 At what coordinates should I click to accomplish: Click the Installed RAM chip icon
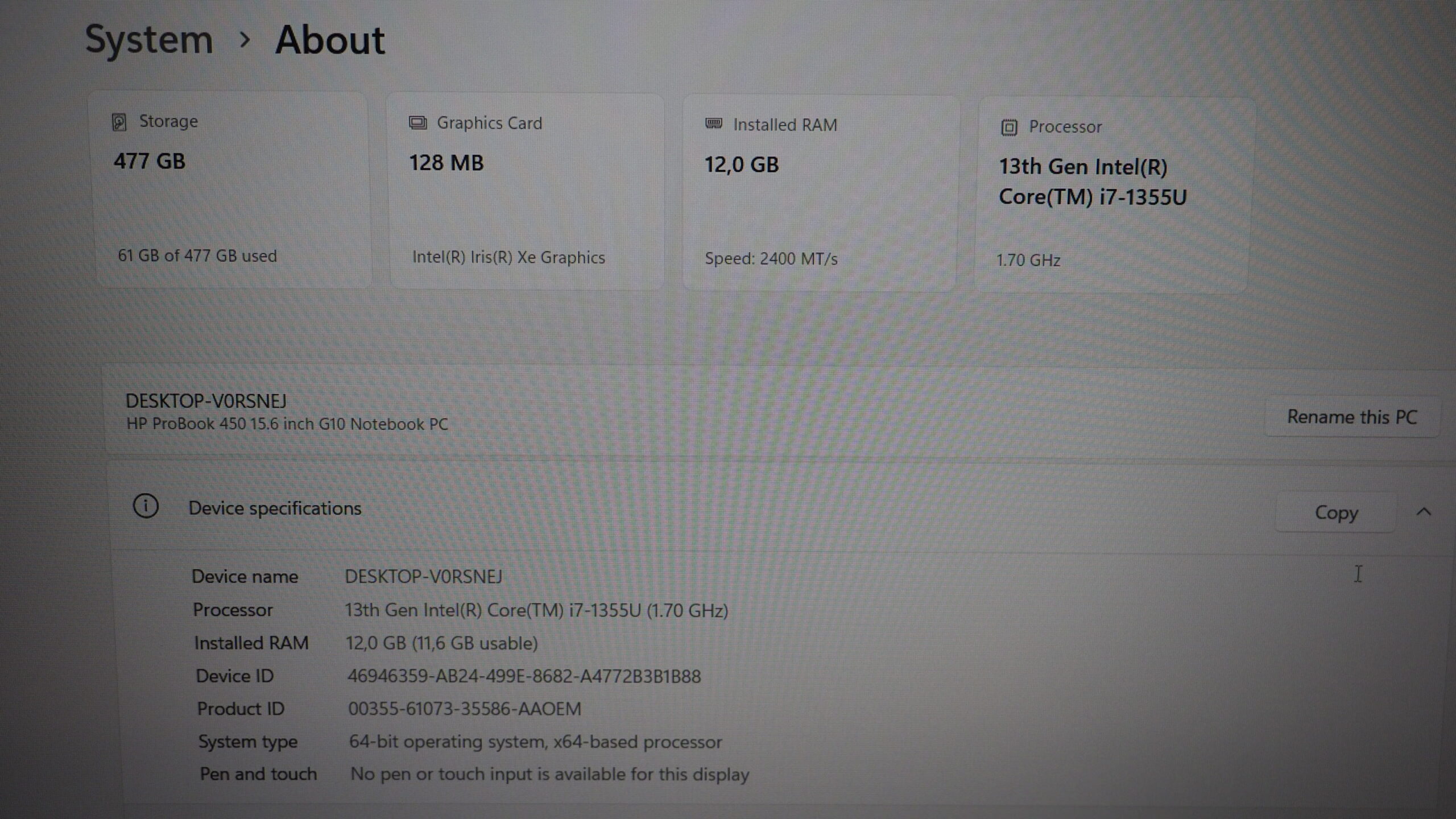pos(714,123)
